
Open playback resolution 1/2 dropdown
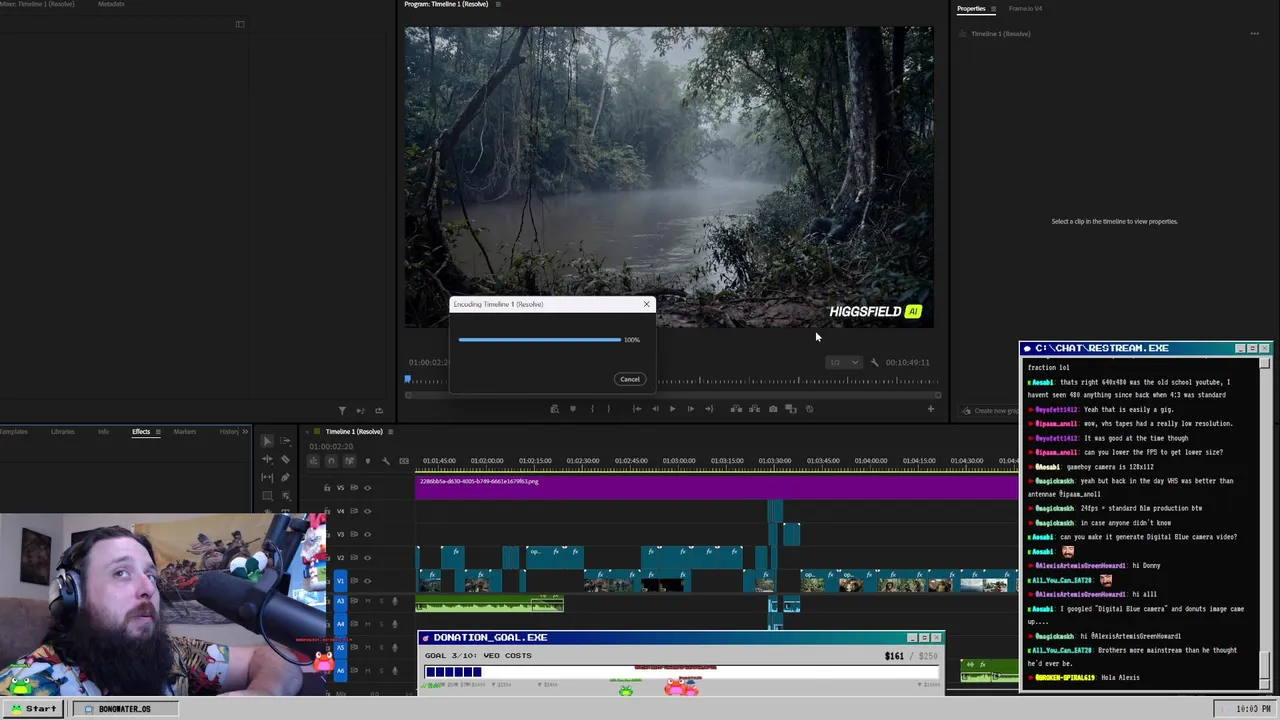(x=842, y=362)
